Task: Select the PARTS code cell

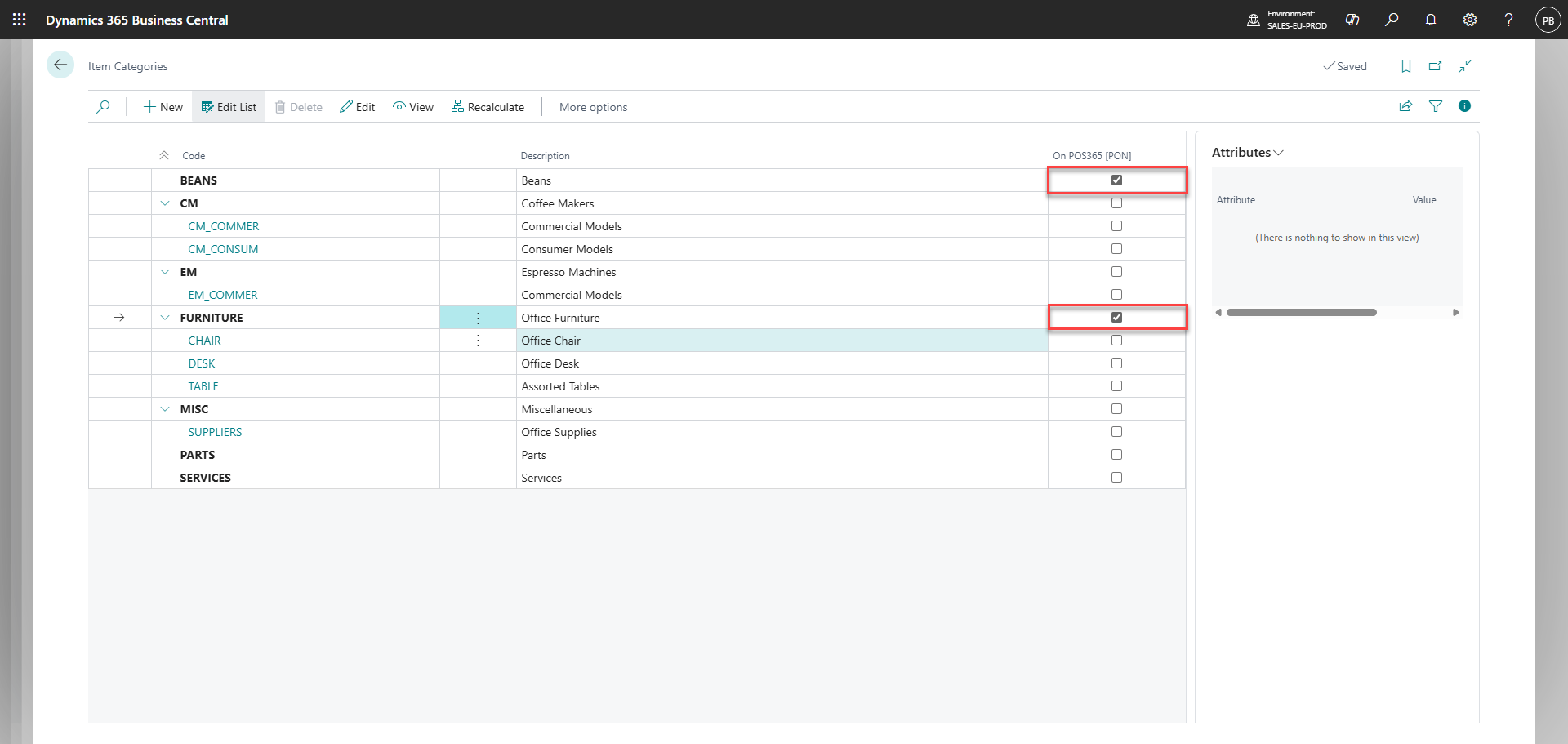Action: 296,455
